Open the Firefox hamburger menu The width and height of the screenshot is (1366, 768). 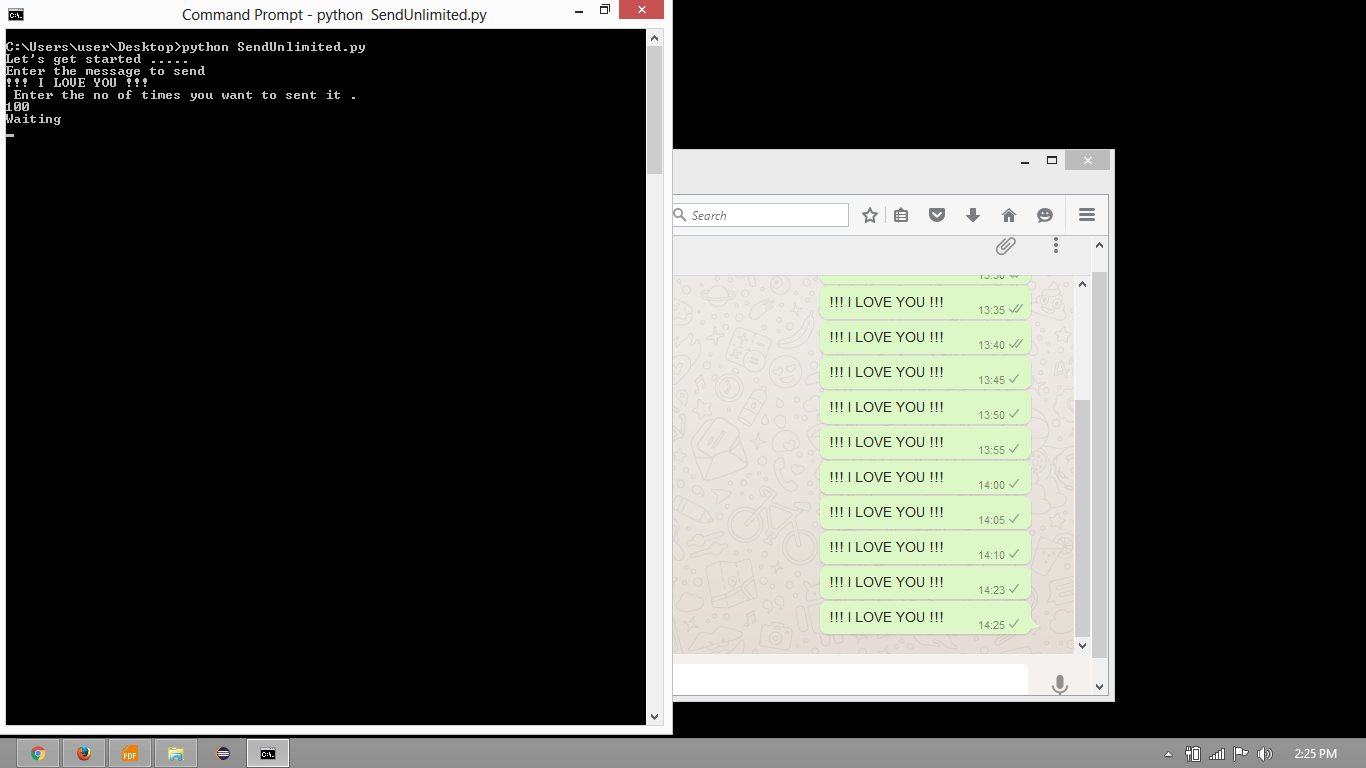(x=1087, y=215)
